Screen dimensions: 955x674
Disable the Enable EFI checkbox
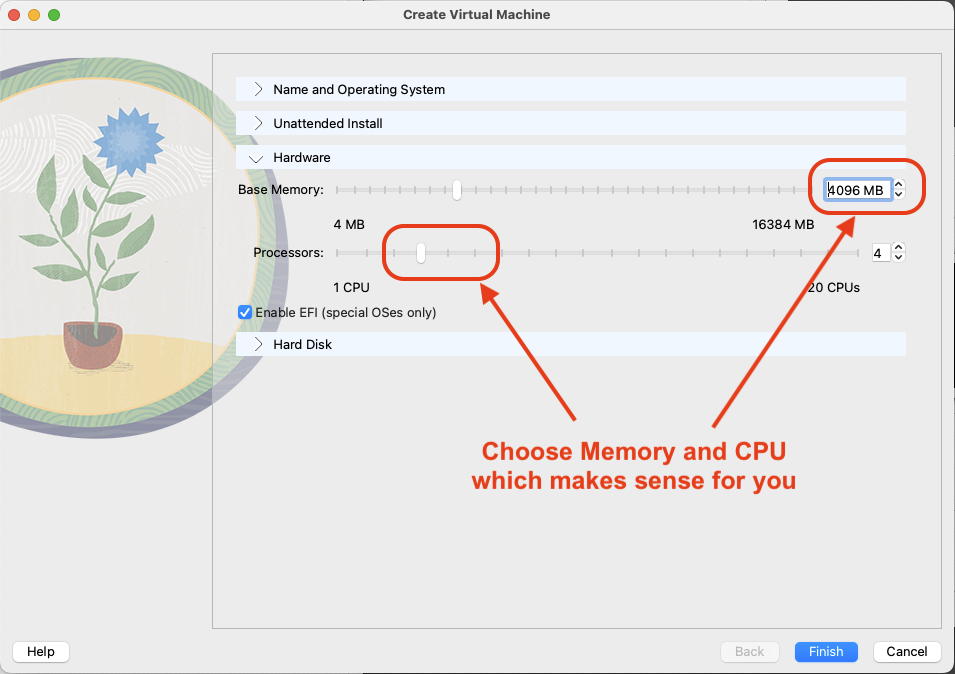[245, 312]
